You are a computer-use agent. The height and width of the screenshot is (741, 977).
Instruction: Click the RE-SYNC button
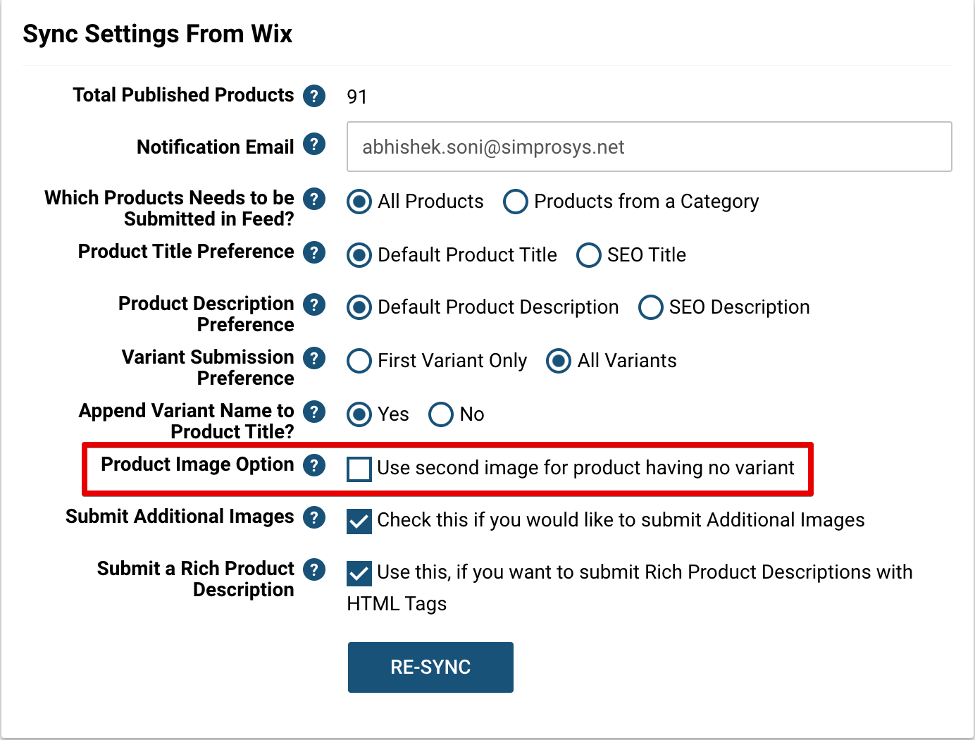pos(431,667)
